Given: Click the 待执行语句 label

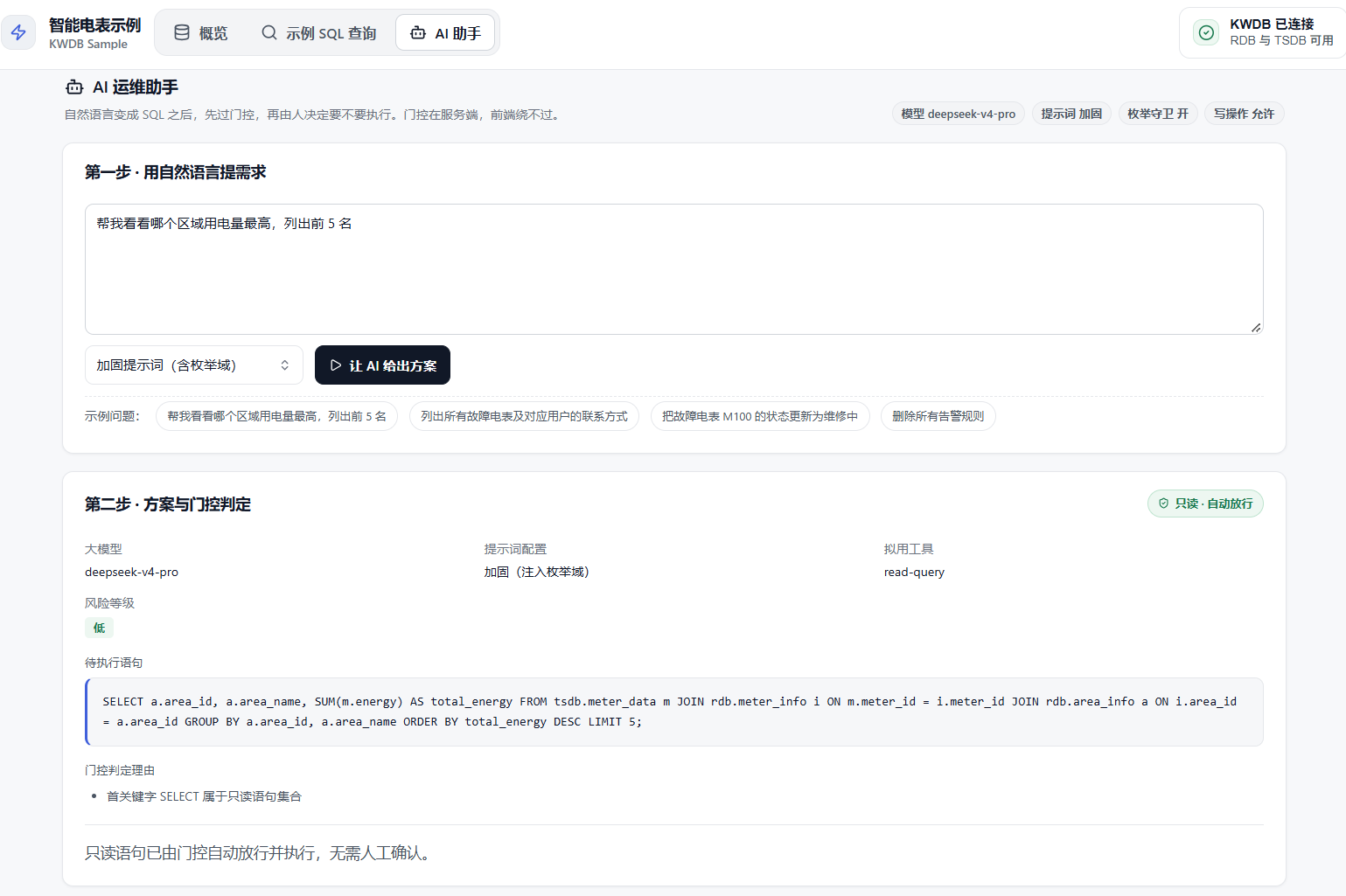Looking at the screenshot, I should (114, 663).
